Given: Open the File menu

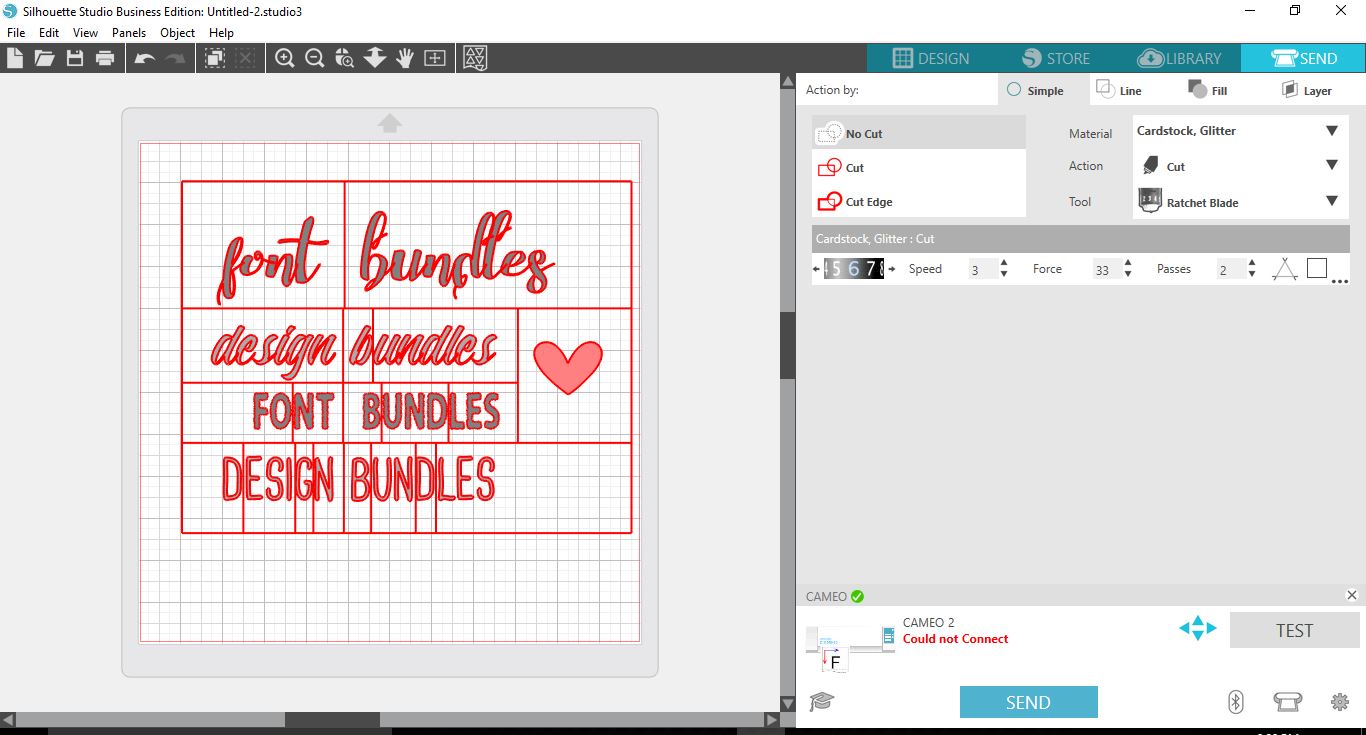Looking at the screenshot, I should click(15, 32).
